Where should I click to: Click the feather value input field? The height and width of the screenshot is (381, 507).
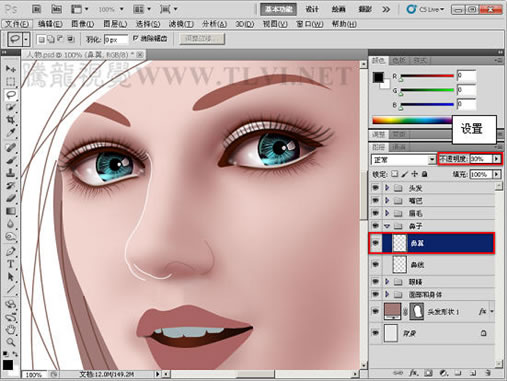tap(116, 39)
